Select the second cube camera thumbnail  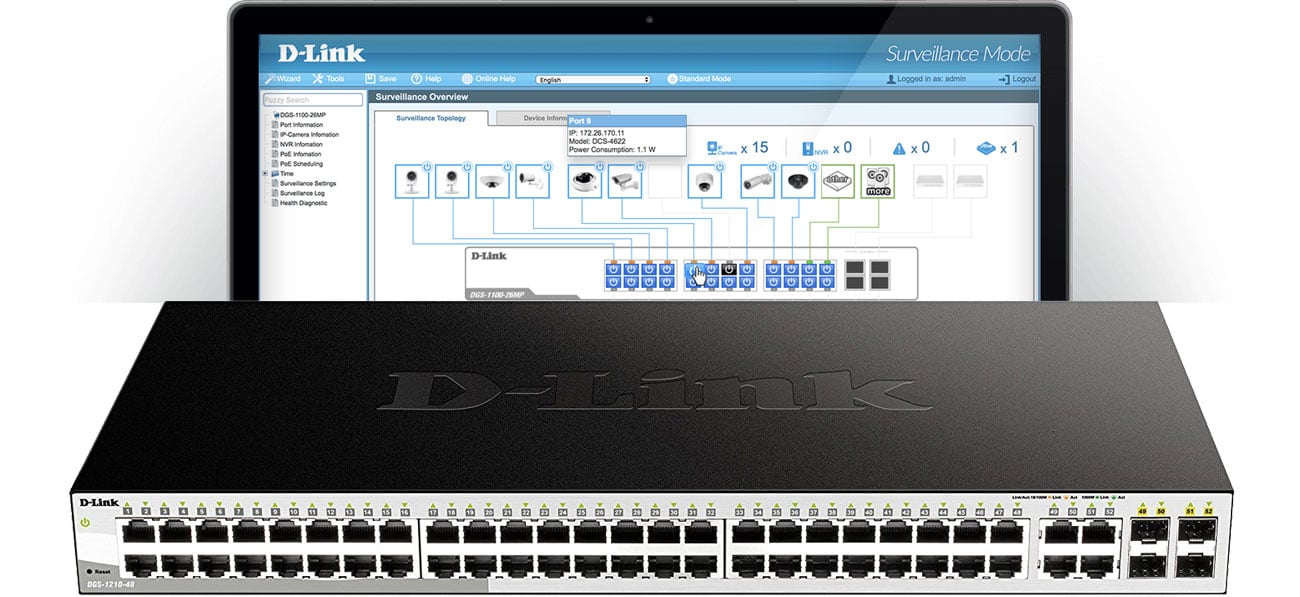tap(451, 181)
